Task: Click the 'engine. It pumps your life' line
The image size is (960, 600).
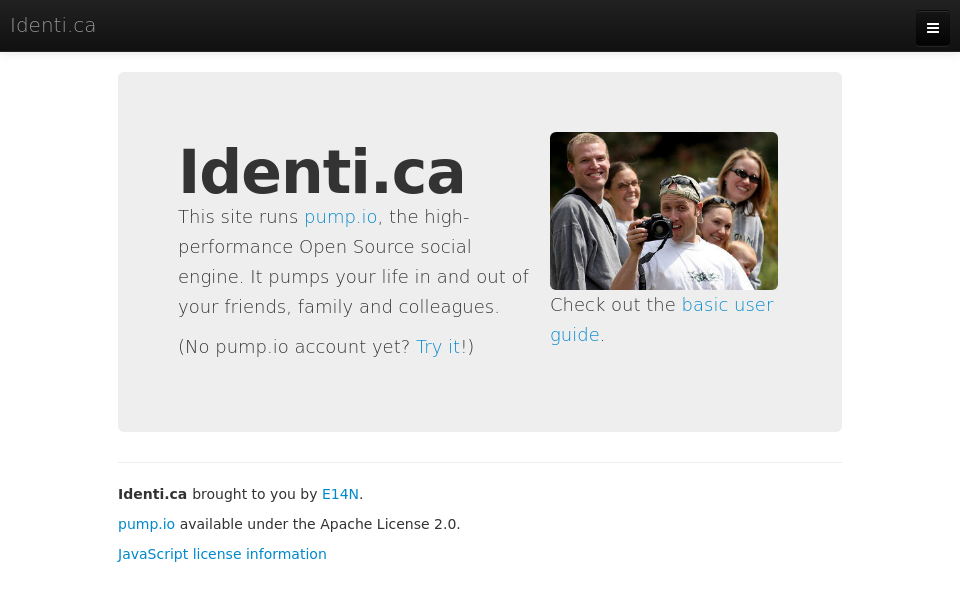Action: (x=353, y=277)
